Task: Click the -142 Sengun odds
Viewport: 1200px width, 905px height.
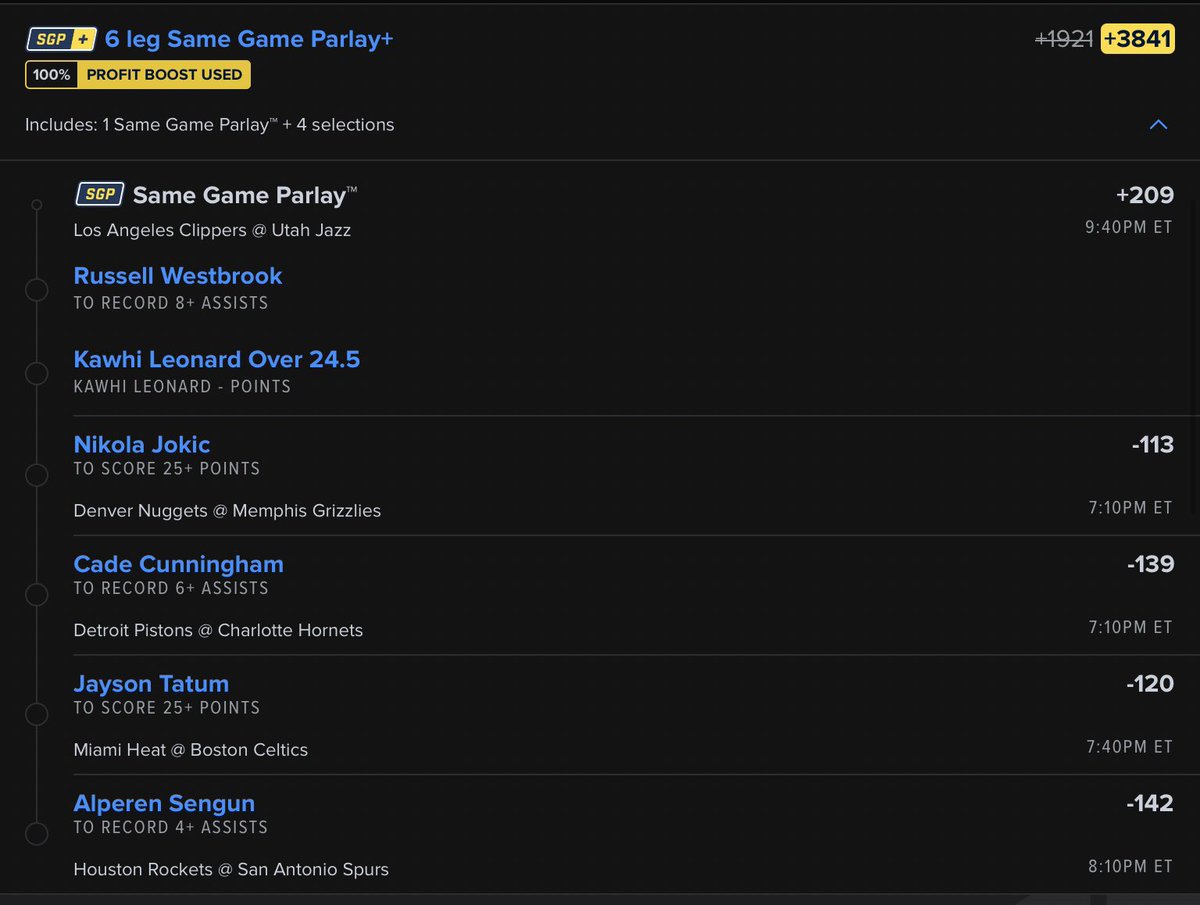Action: (x=1150, y=803)
